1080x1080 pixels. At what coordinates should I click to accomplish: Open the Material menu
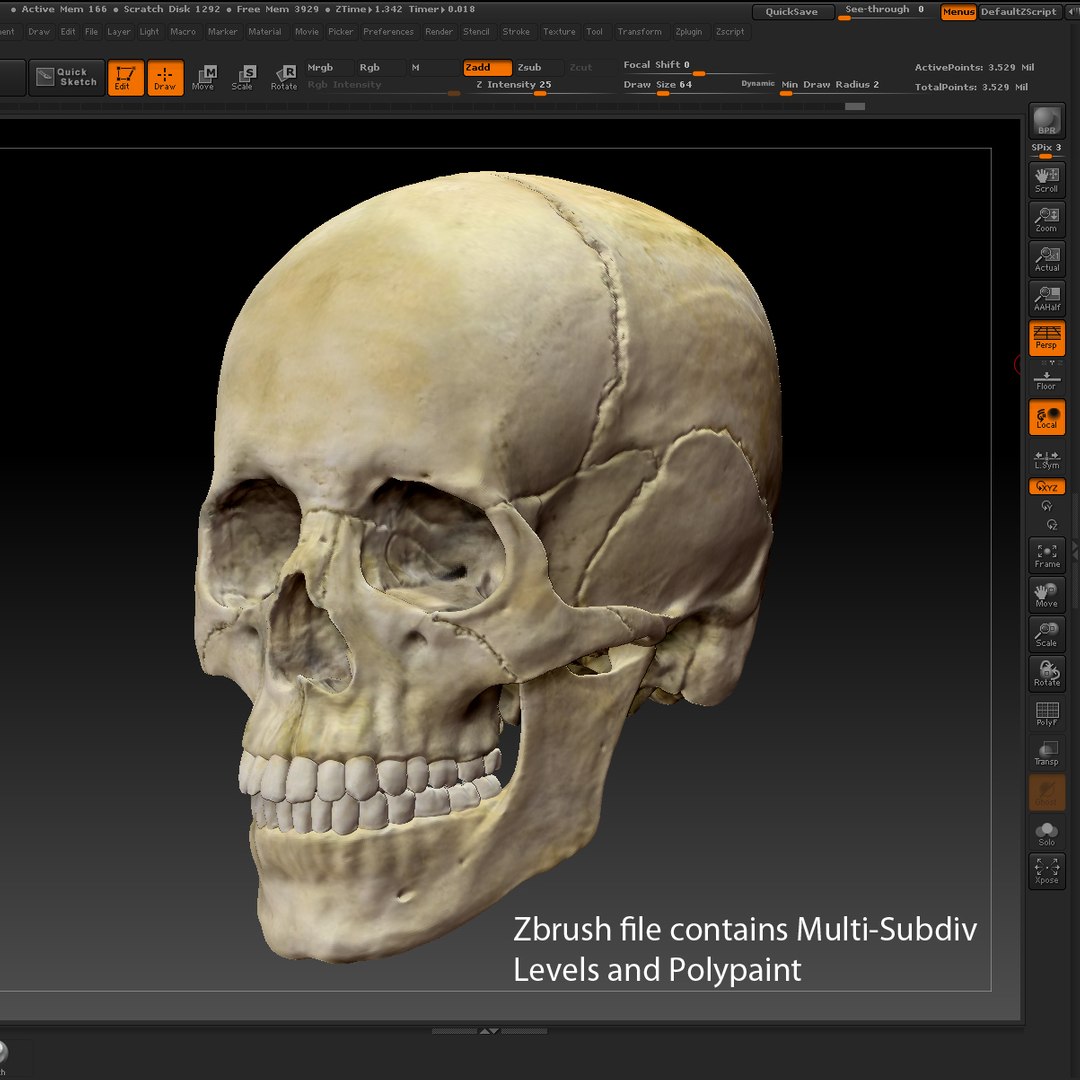click(264, 32)
